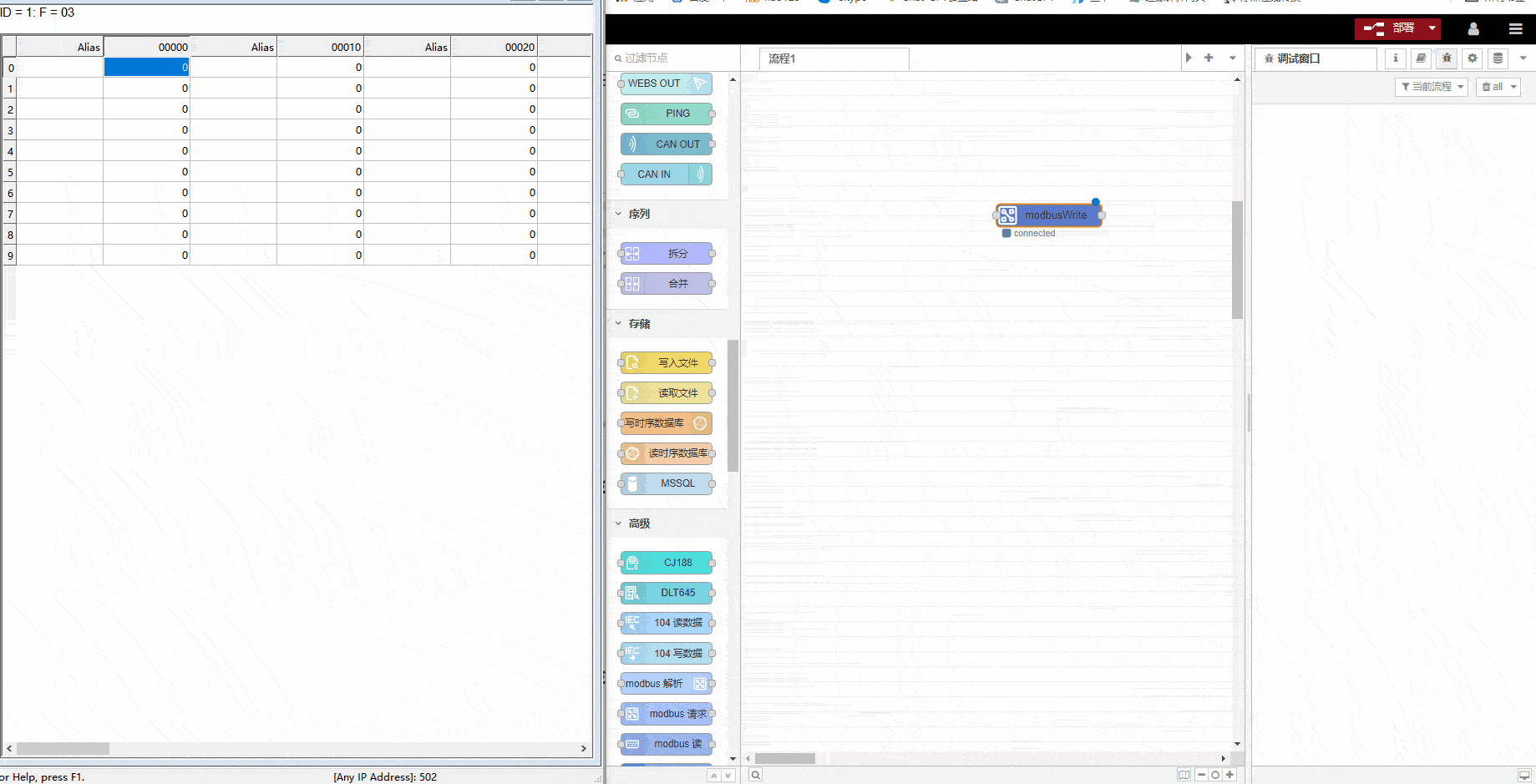Open the hamburger main menu
Screen dimensions: 1536x784
click(x=1515, y=28)
